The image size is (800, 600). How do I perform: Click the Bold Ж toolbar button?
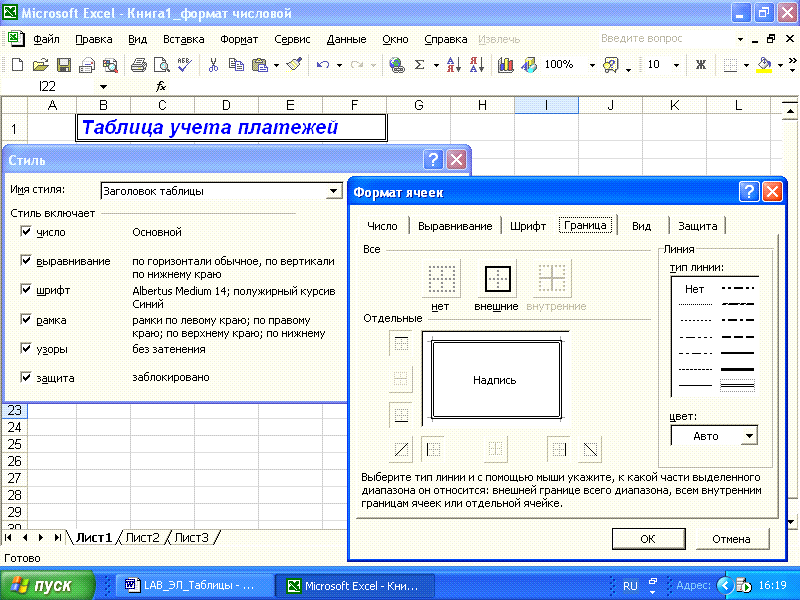tap(701, 65)
